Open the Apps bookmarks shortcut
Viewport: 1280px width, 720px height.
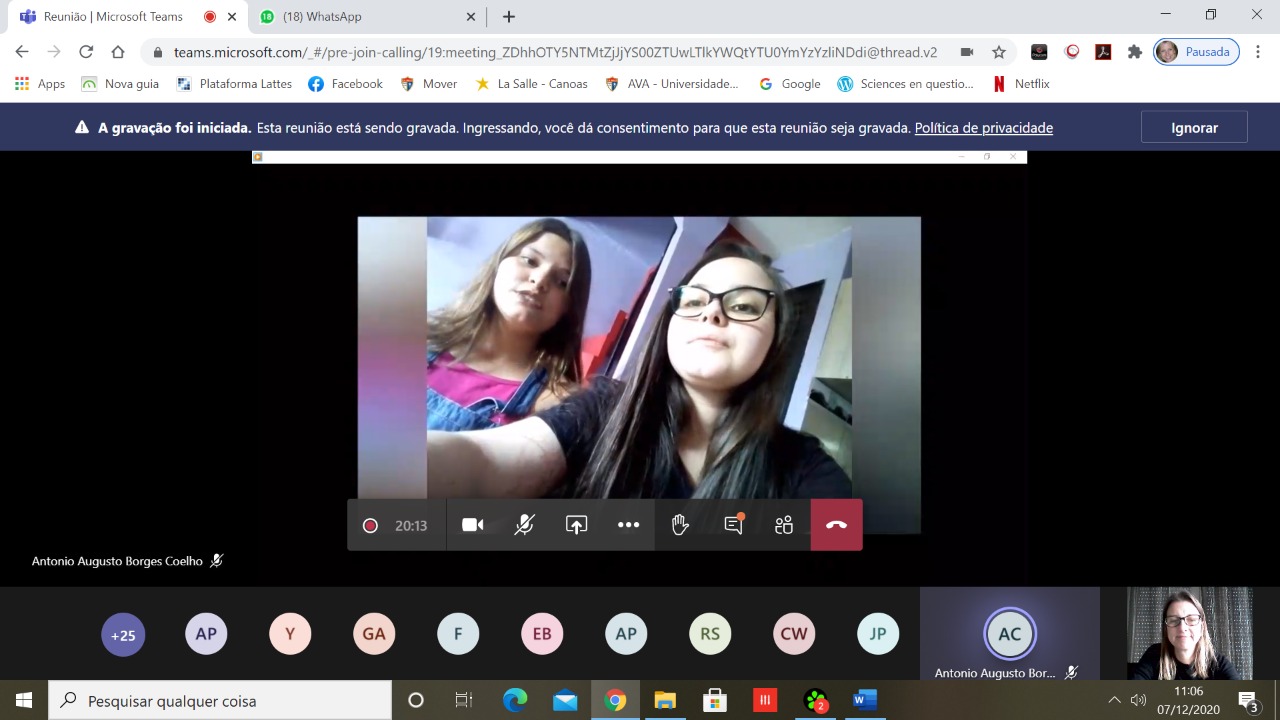40,84
